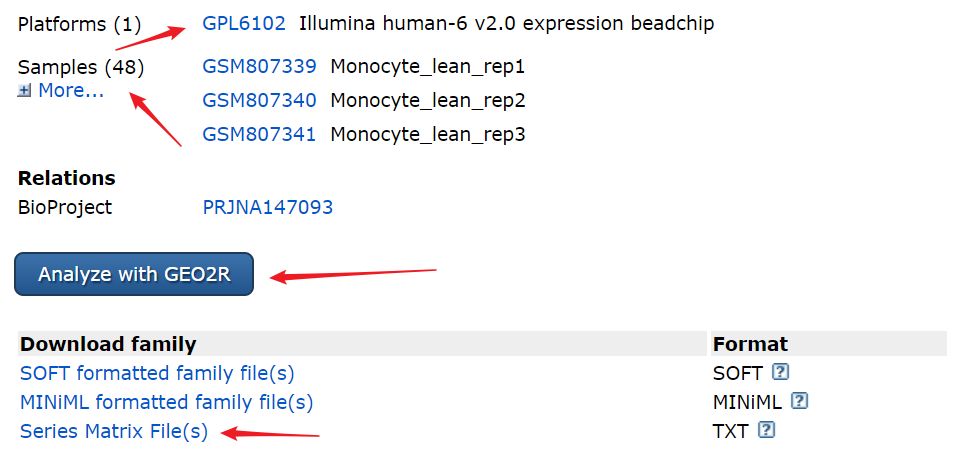Open BioProject PRJNA147093 link
963x461 pixels.
coord(268,207)
